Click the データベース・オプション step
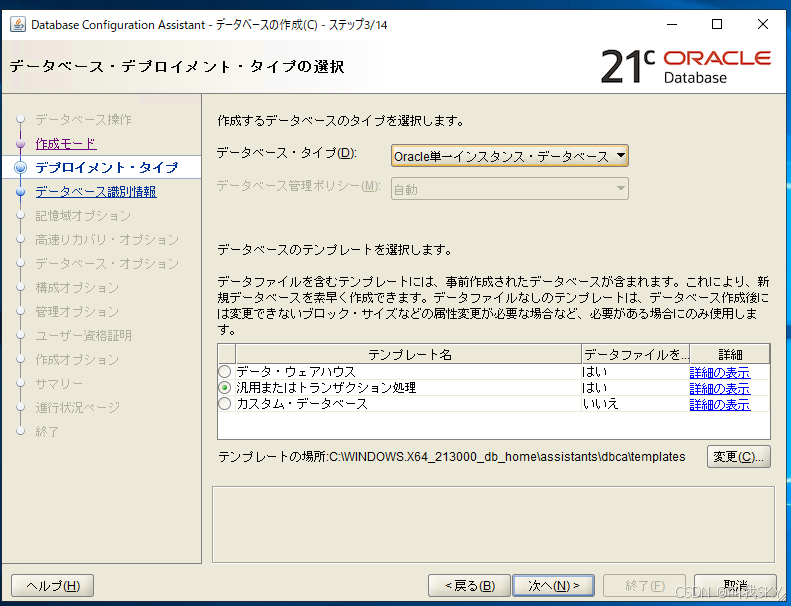791x606 pixels. click(x=107, y=264)
